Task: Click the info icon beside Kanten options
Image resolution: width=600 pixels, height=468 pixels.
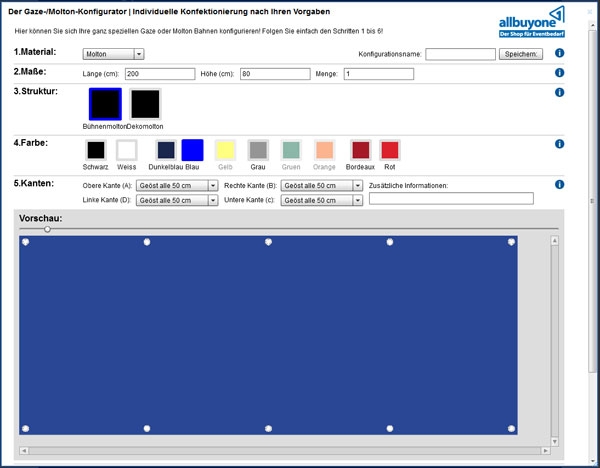Action: pos(559,184)
